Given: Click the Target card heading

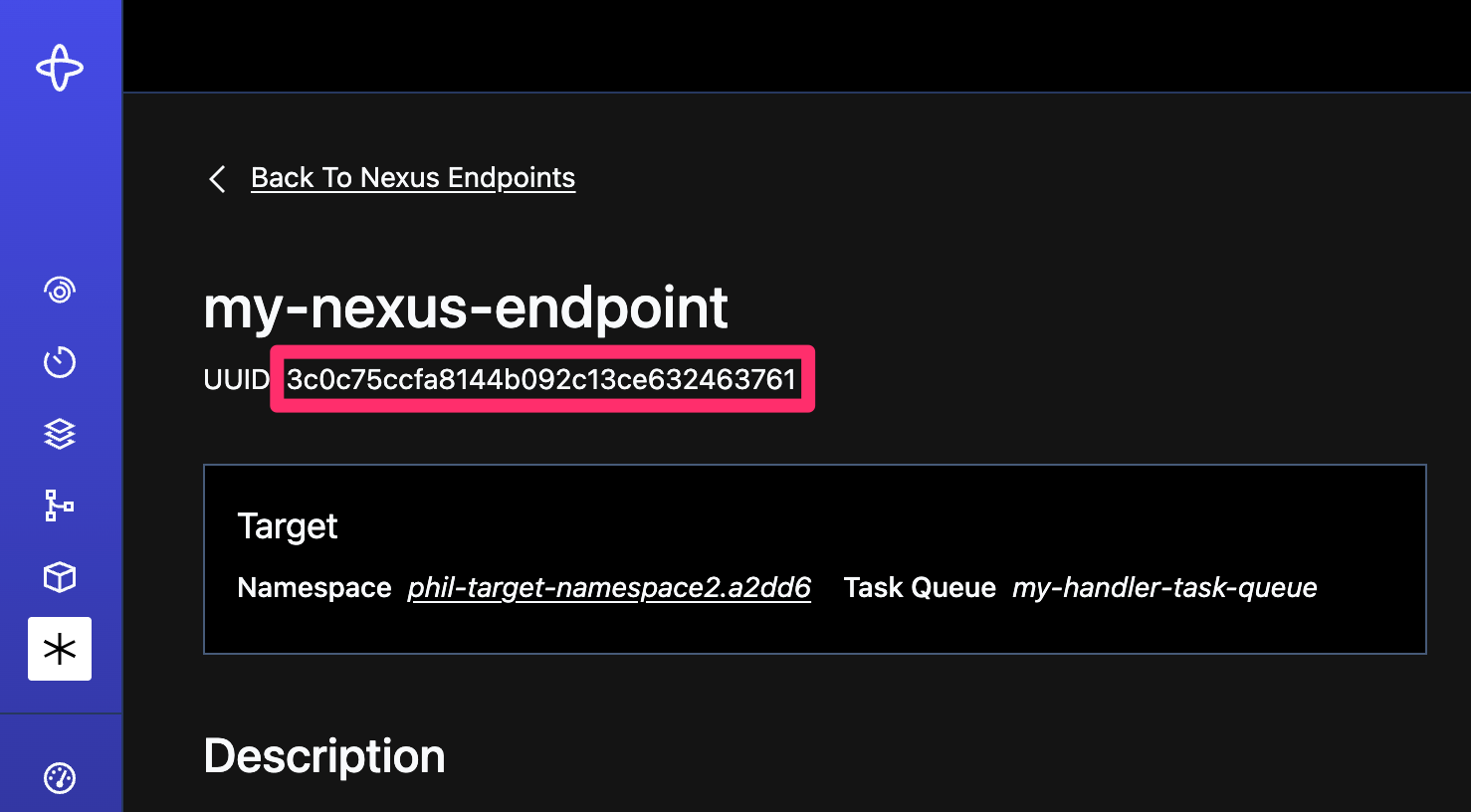Looking at the screenshot, I should tap(287, 525).
